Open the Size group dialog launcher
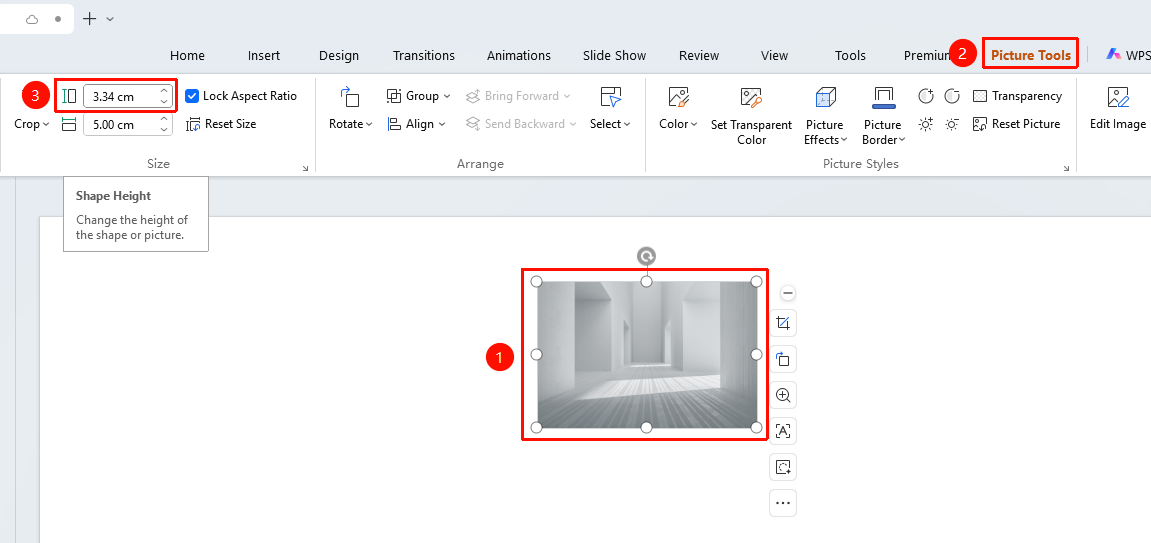Viewport: 1151px width, 543px height. click(x=305, y=169)
